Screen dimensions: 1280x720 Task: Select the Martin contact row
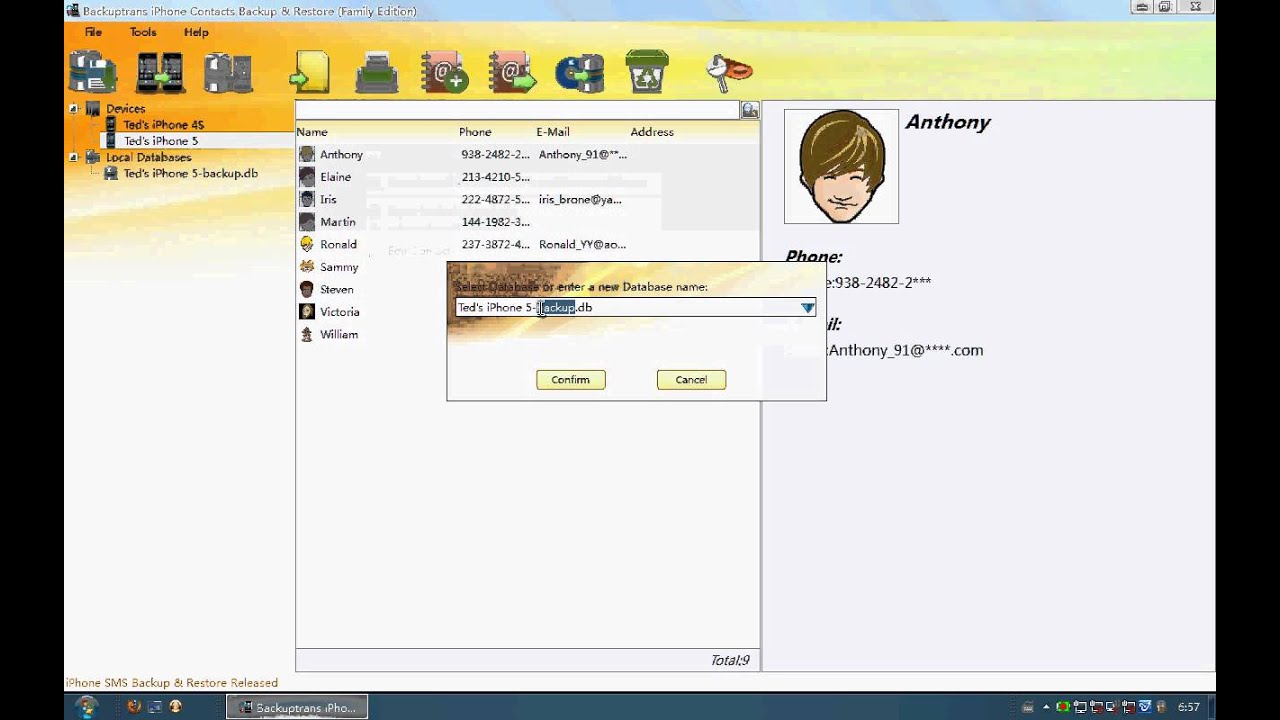tap(527, 222)
